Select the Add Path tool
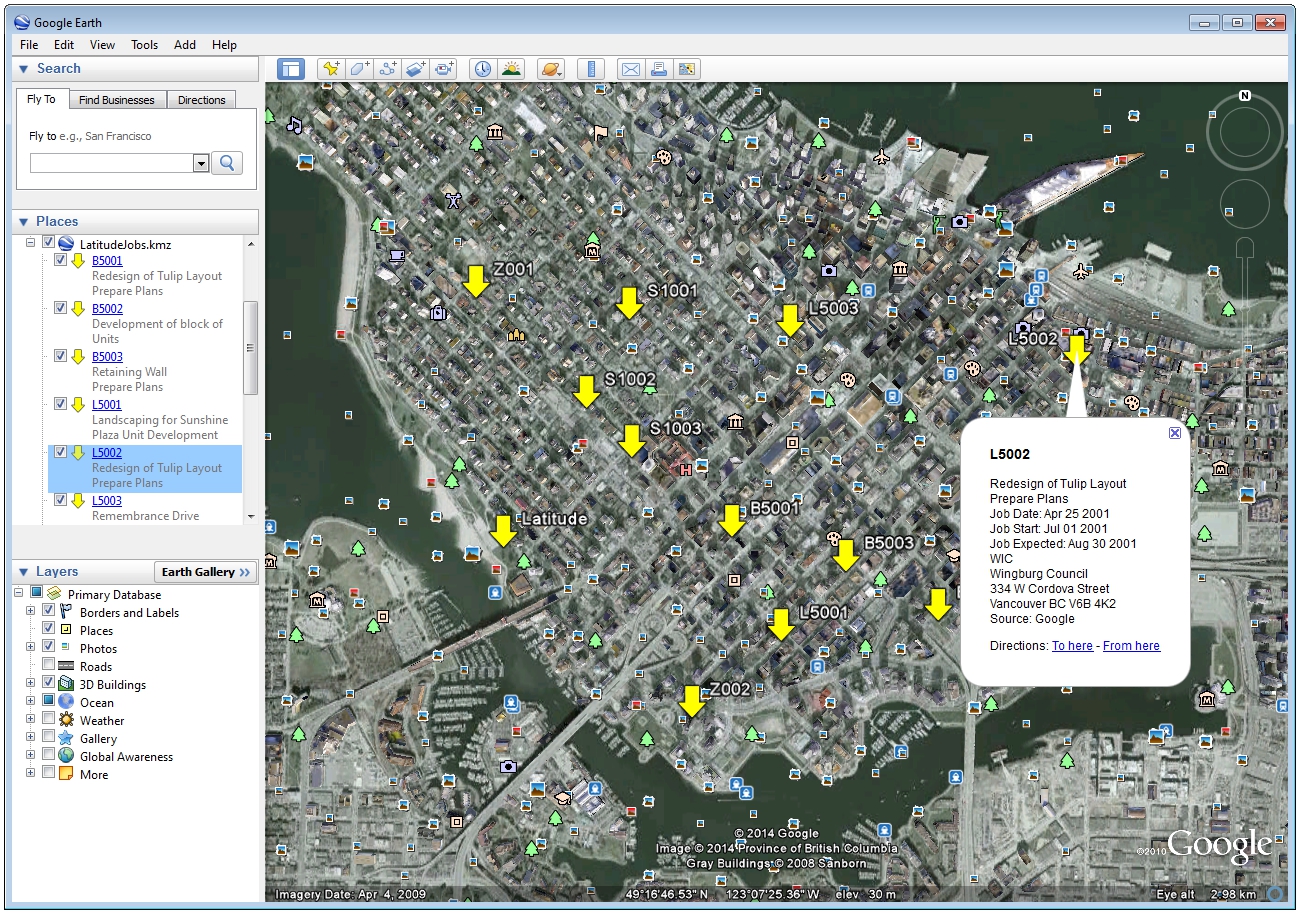The width and height of the screenshot is (1303, 918). click(x=387, y=69)
